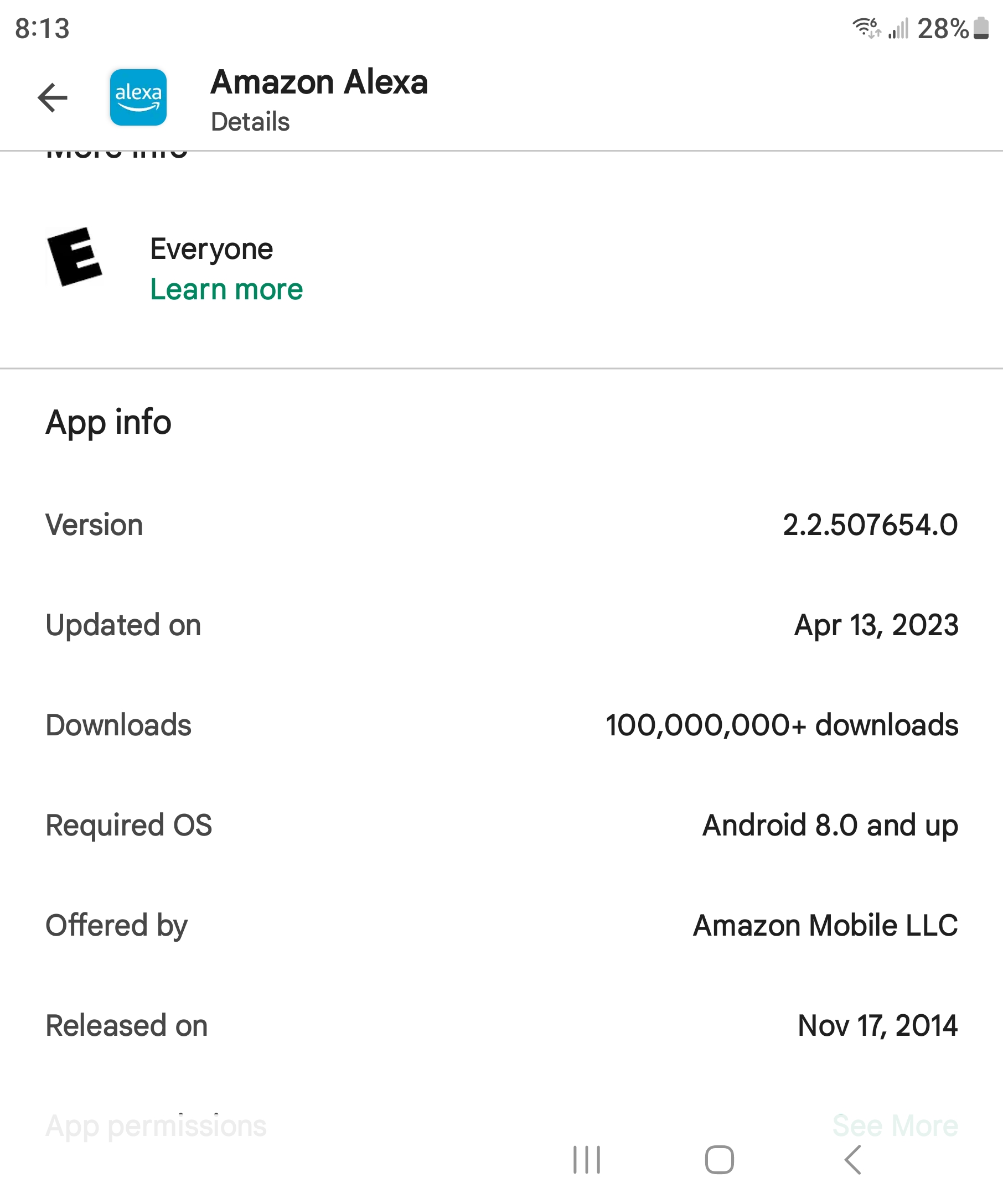Select the Version number 2.2.507654.0
1003x1204 pixels.
(870, 525)
